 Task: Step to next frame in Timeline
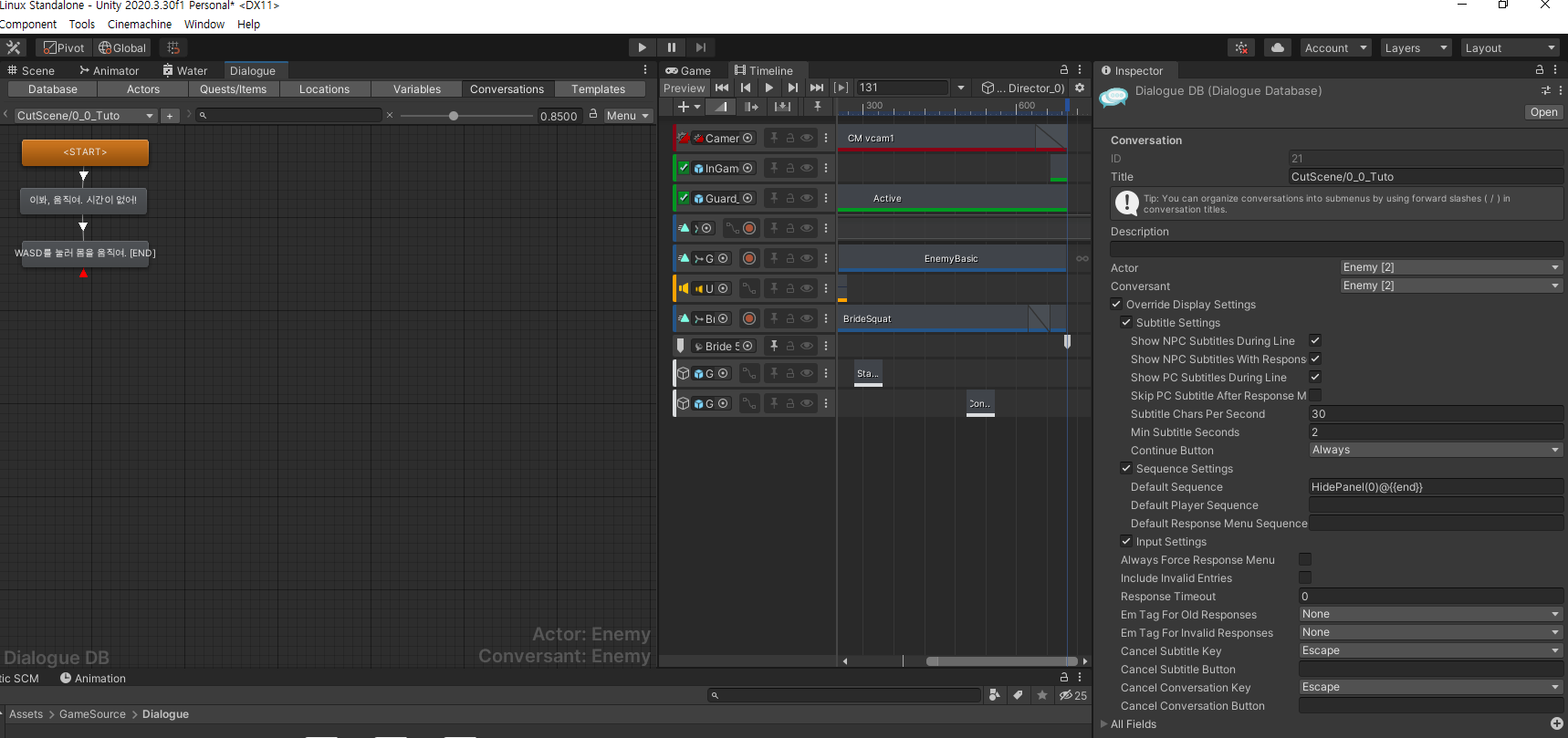point(793,88)
